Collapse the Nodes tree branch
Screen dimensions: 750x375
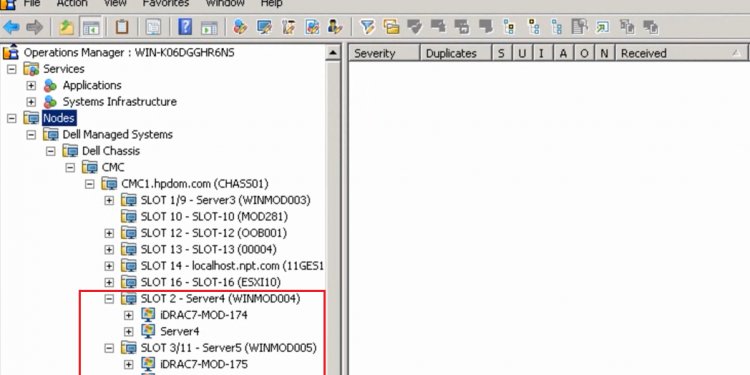click(11, 118)
